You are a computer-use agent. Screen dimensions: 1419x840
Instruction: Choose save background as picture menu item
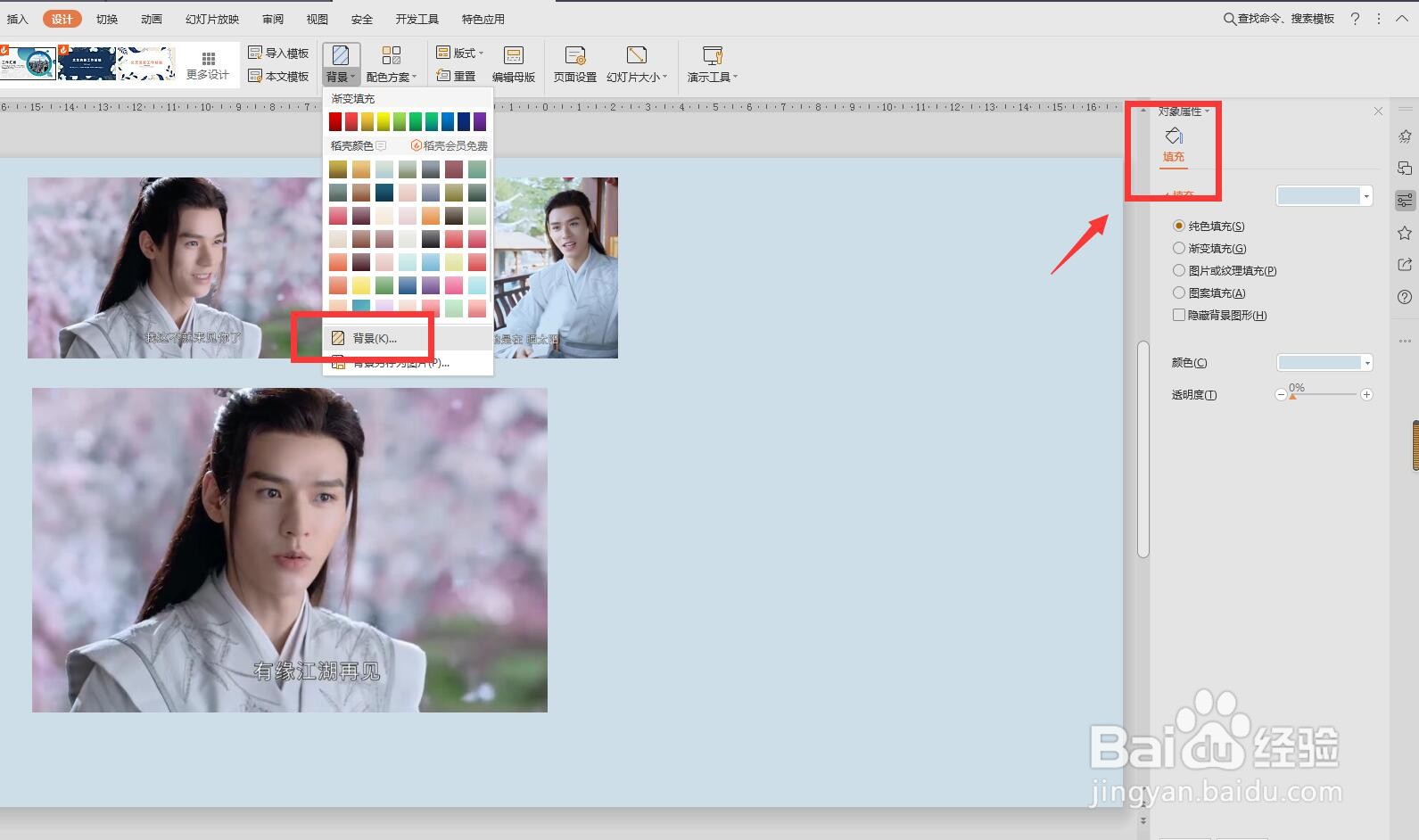coord(408,362)
